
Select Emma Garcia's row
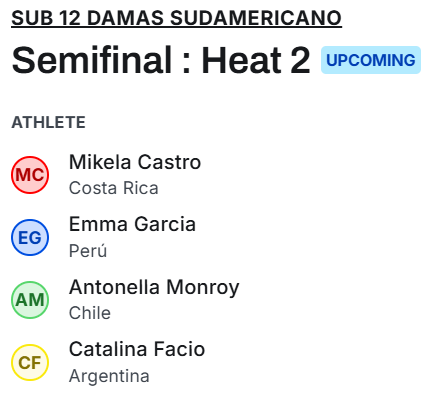pyautogui.click(x=217, y=237)
